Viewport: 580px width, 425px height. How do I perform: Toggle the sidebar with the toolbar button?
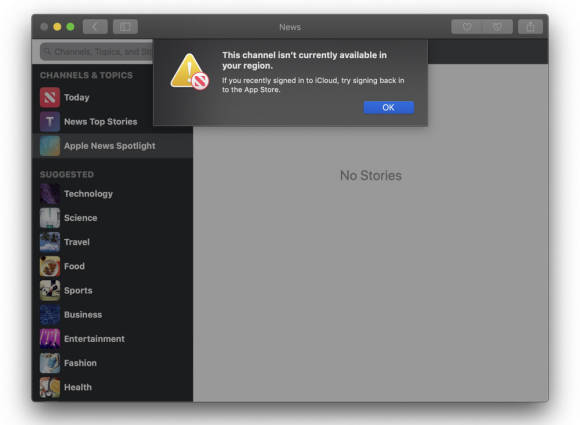coord(125,27)
